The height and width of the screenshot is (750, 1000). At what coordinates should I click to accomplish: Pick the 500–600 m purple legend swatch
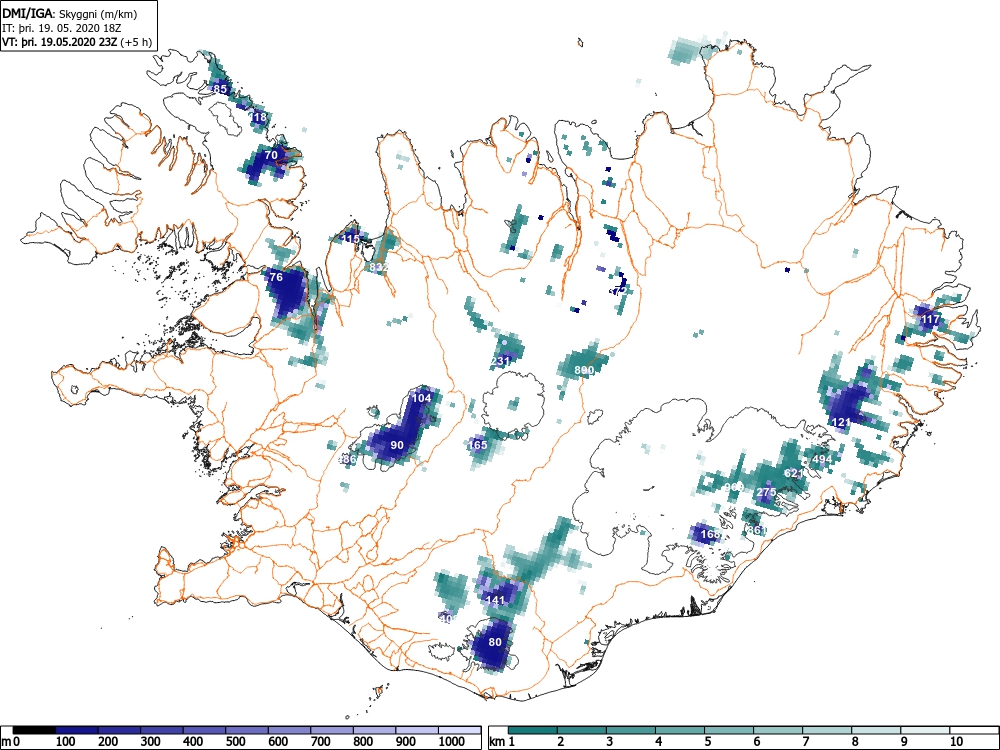(x=247, y=730)
